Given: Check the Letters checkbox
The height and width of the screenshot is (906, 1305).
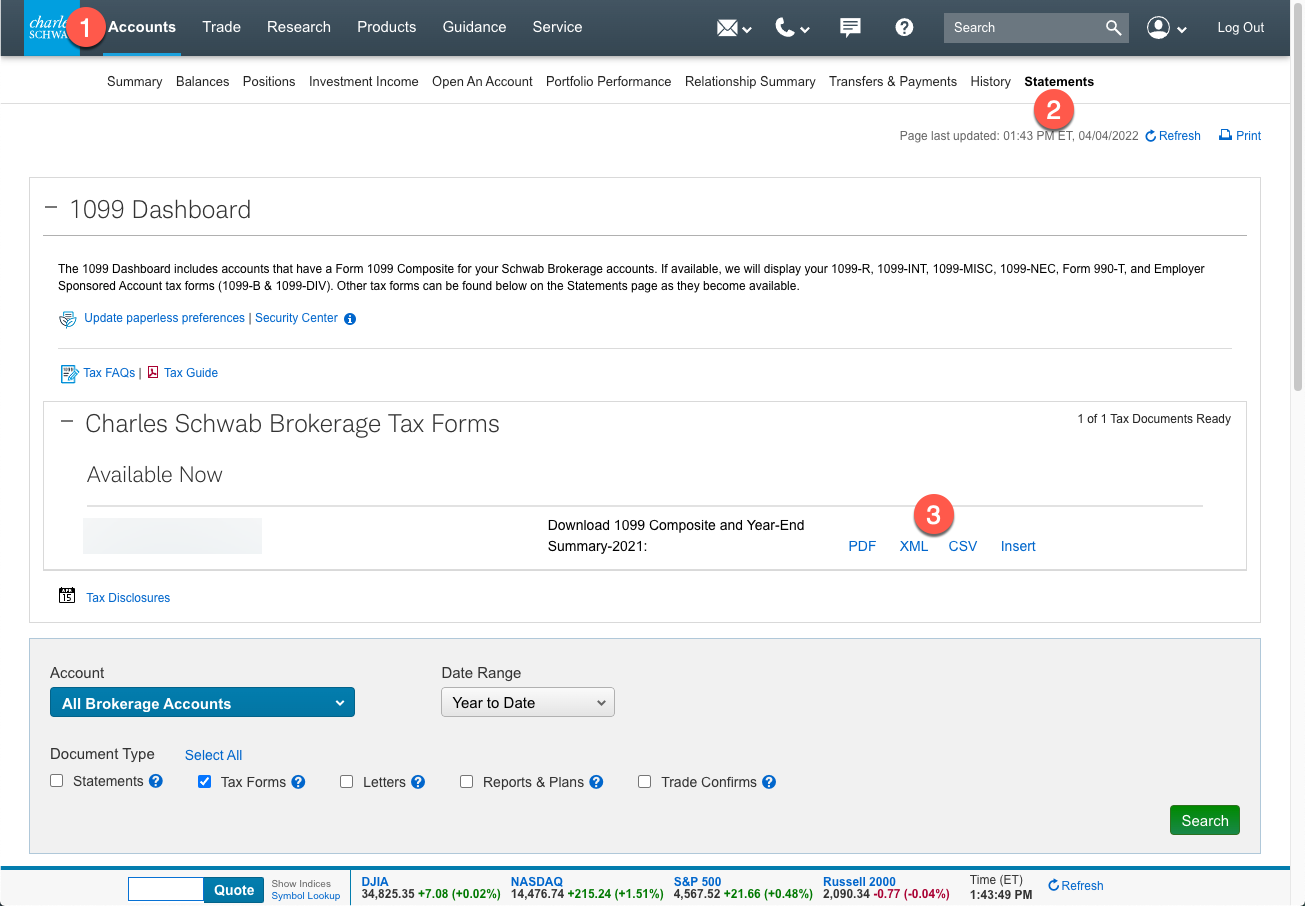Looking at the screenshot, I should 346,782.
